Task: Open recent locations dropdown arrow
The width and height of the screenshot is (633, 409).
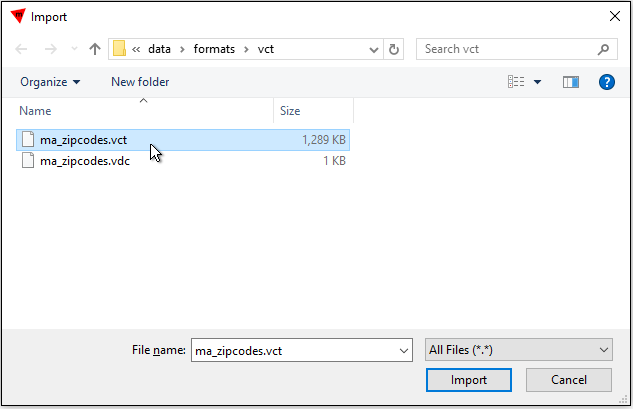Action: [x=73, y=49]
